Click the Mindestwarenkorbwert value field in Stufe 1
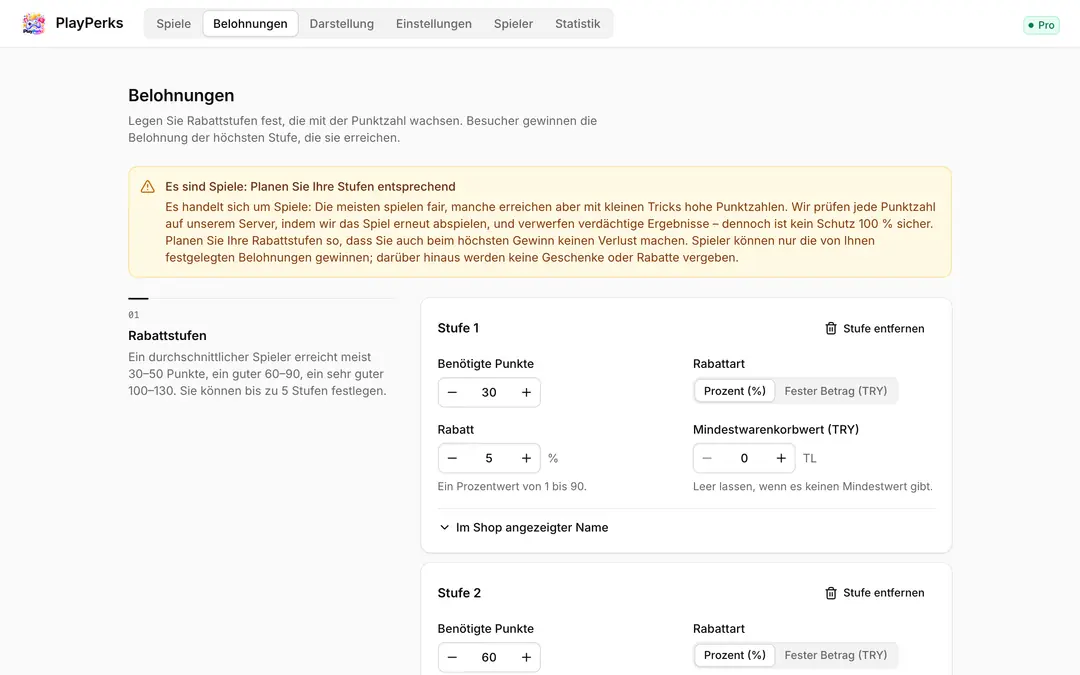Screen dimensions: 1080x675 (x=744, y=459)
